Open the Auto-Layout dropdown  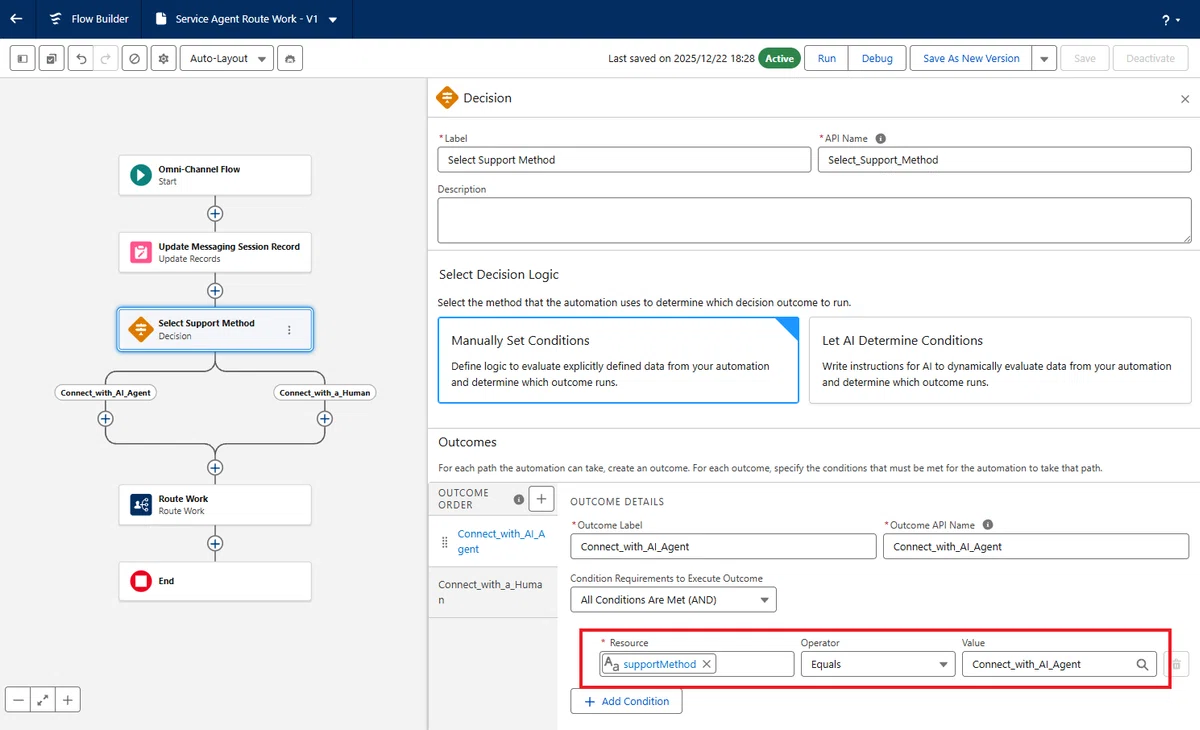[227, 58]
